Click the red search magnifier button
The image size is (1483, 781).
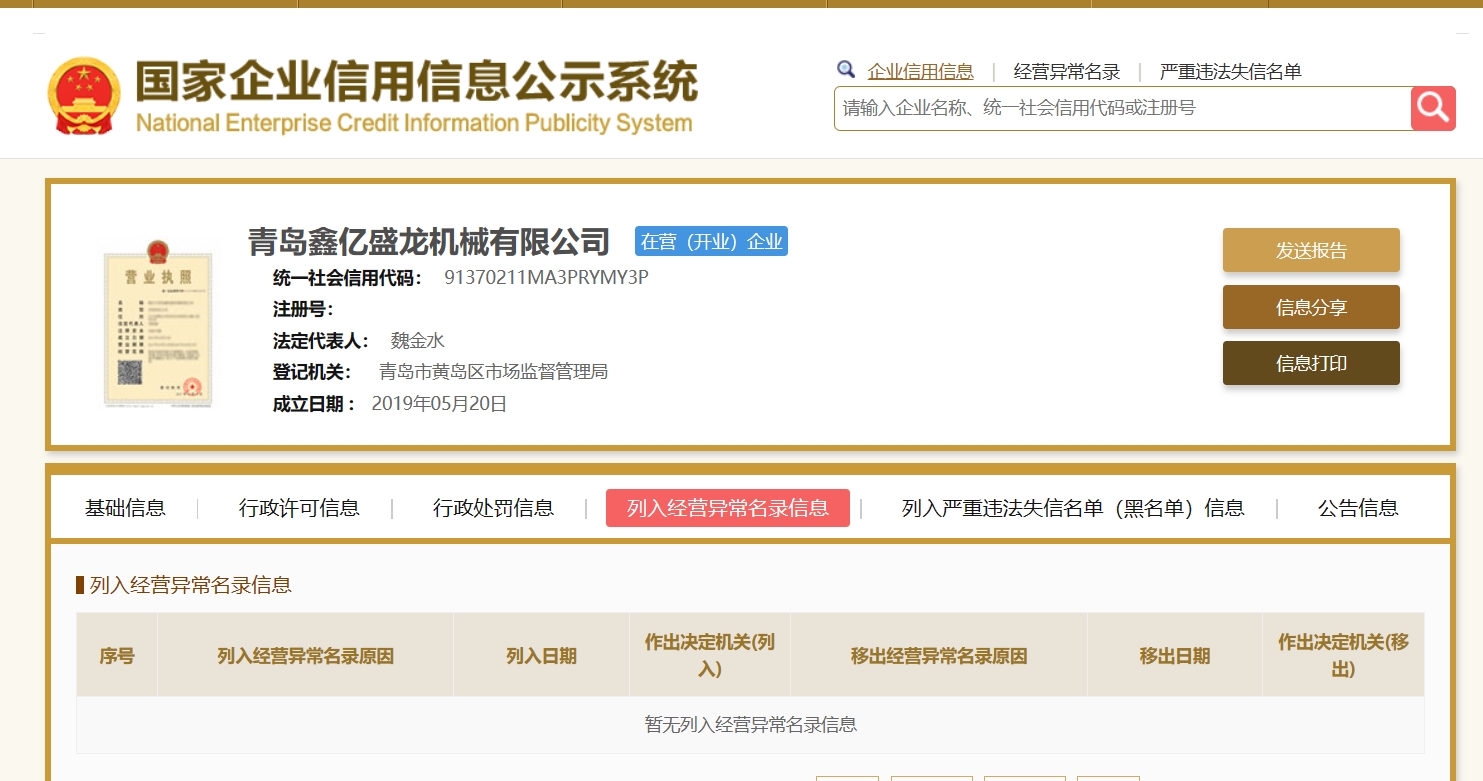tap(1433, 108)
